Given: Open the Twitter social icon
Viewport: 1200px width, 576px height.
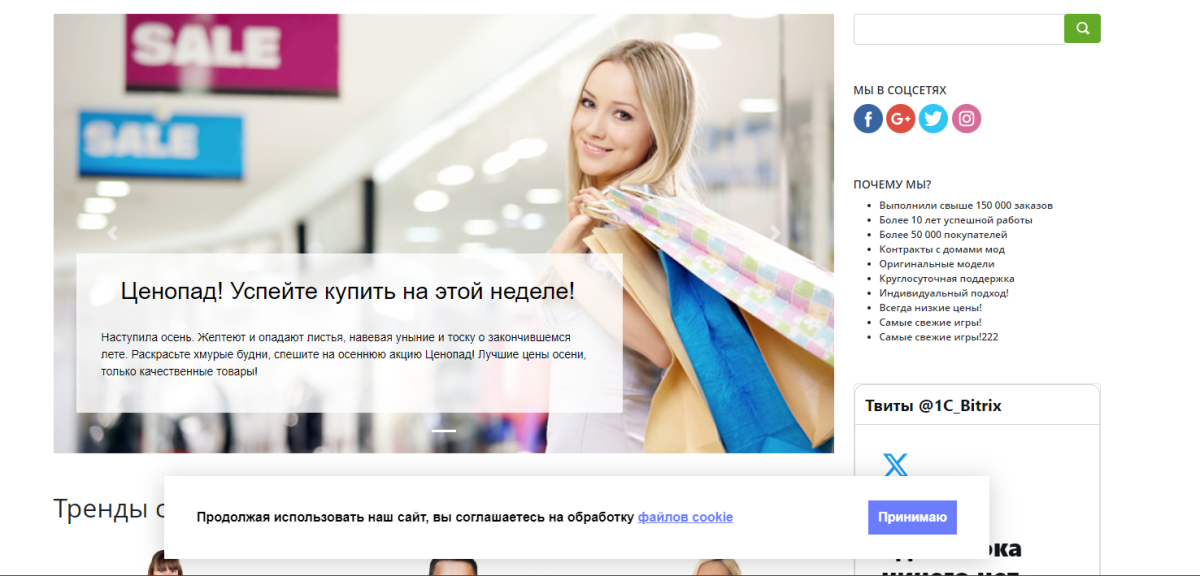Looking at the screenshot, I should pyautogui.click(x=933, y=118).
